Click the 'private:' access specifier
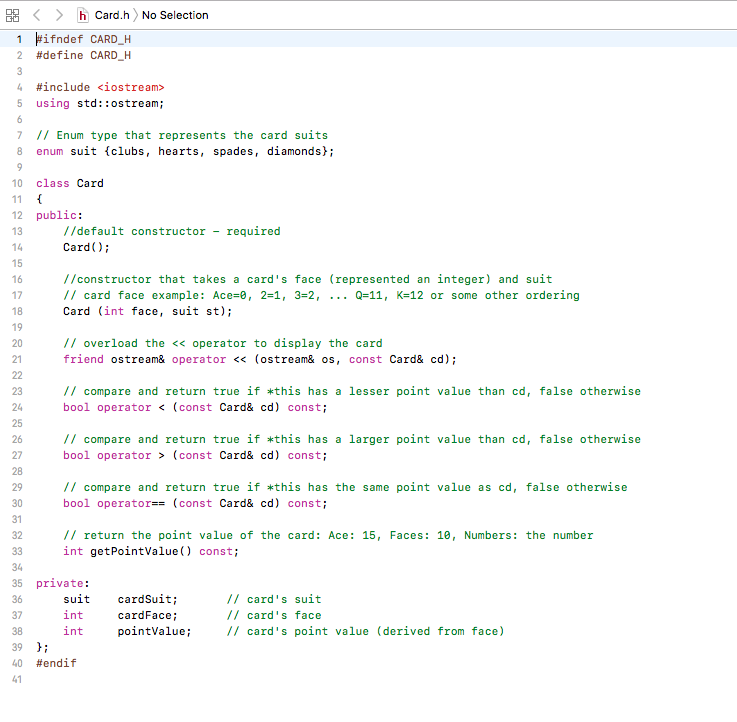 coord(63,583)
